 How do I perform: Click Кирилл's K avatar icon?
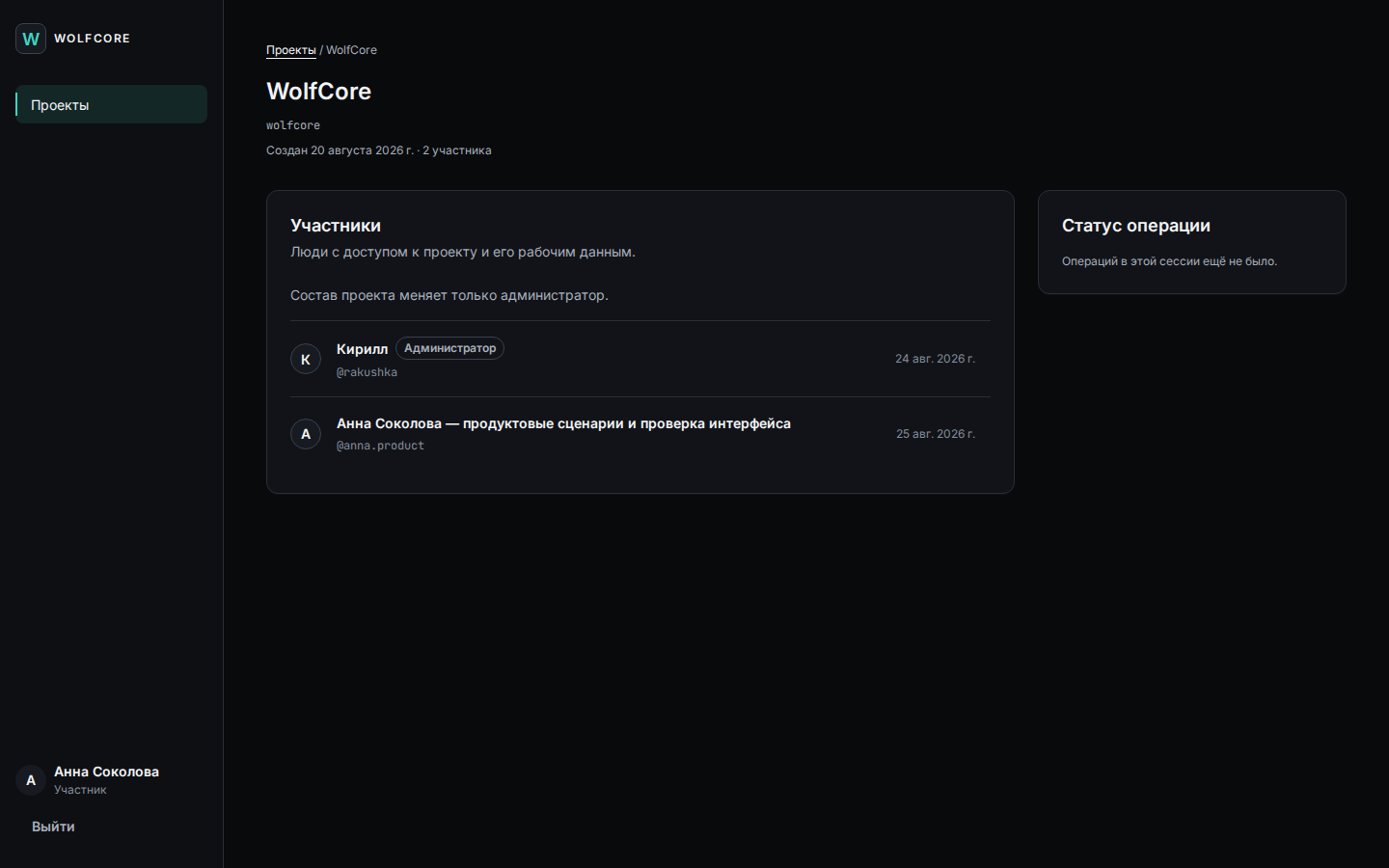306,359
